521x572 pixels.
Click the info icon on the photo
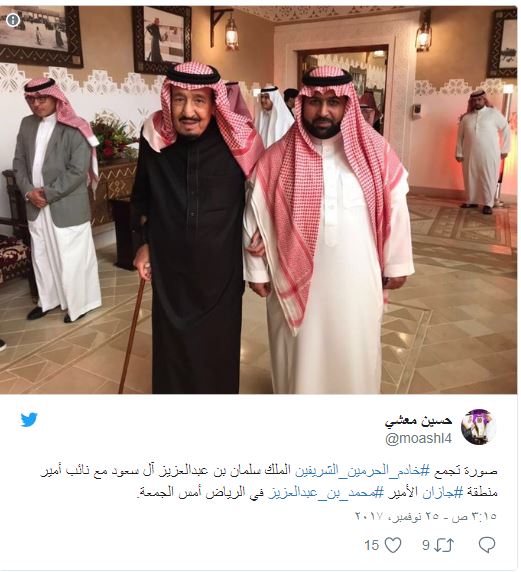(13, 20)
